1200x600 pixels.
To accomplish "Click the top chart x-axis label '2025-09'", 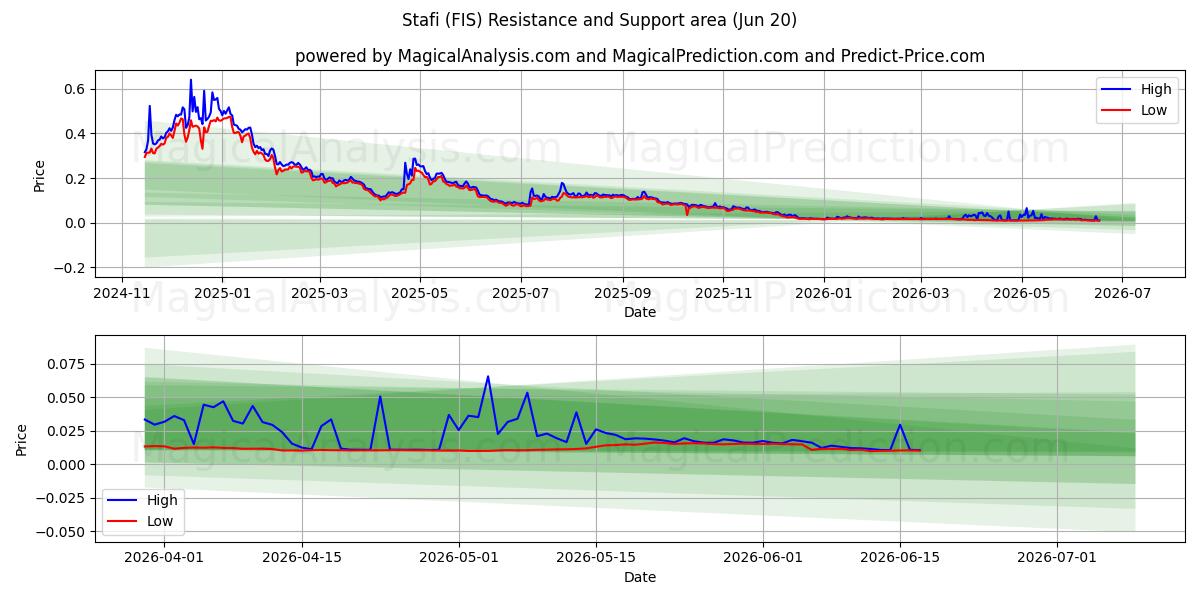I will (623, 293).
